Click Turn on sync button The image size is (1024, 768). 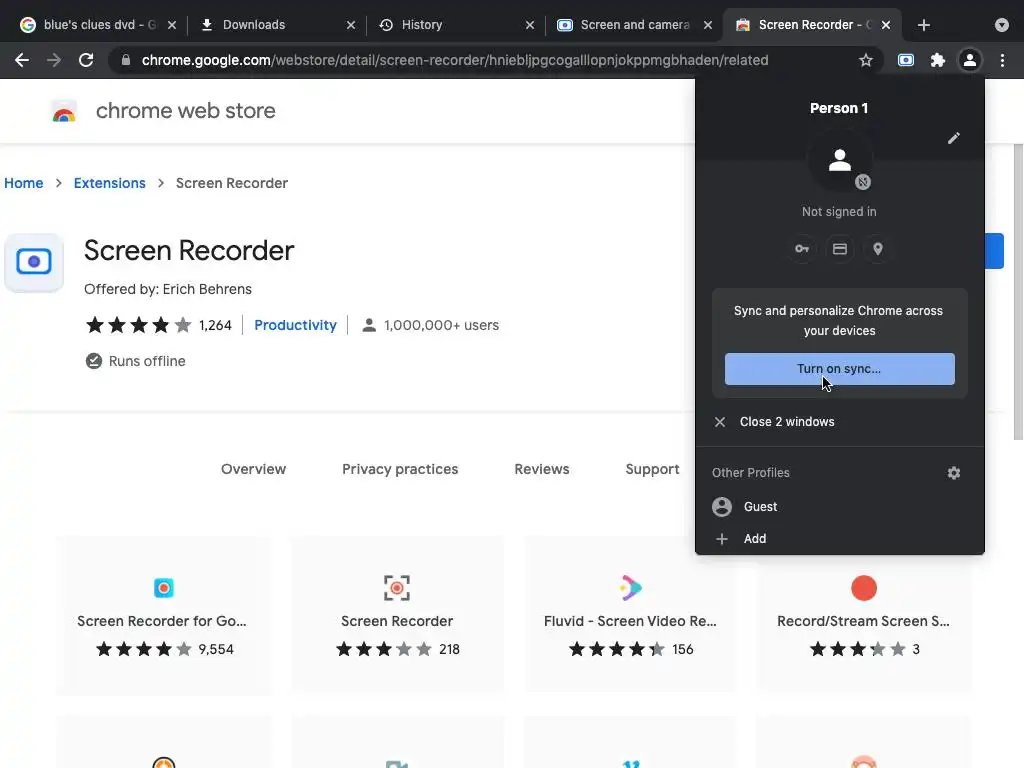[839, 369]
